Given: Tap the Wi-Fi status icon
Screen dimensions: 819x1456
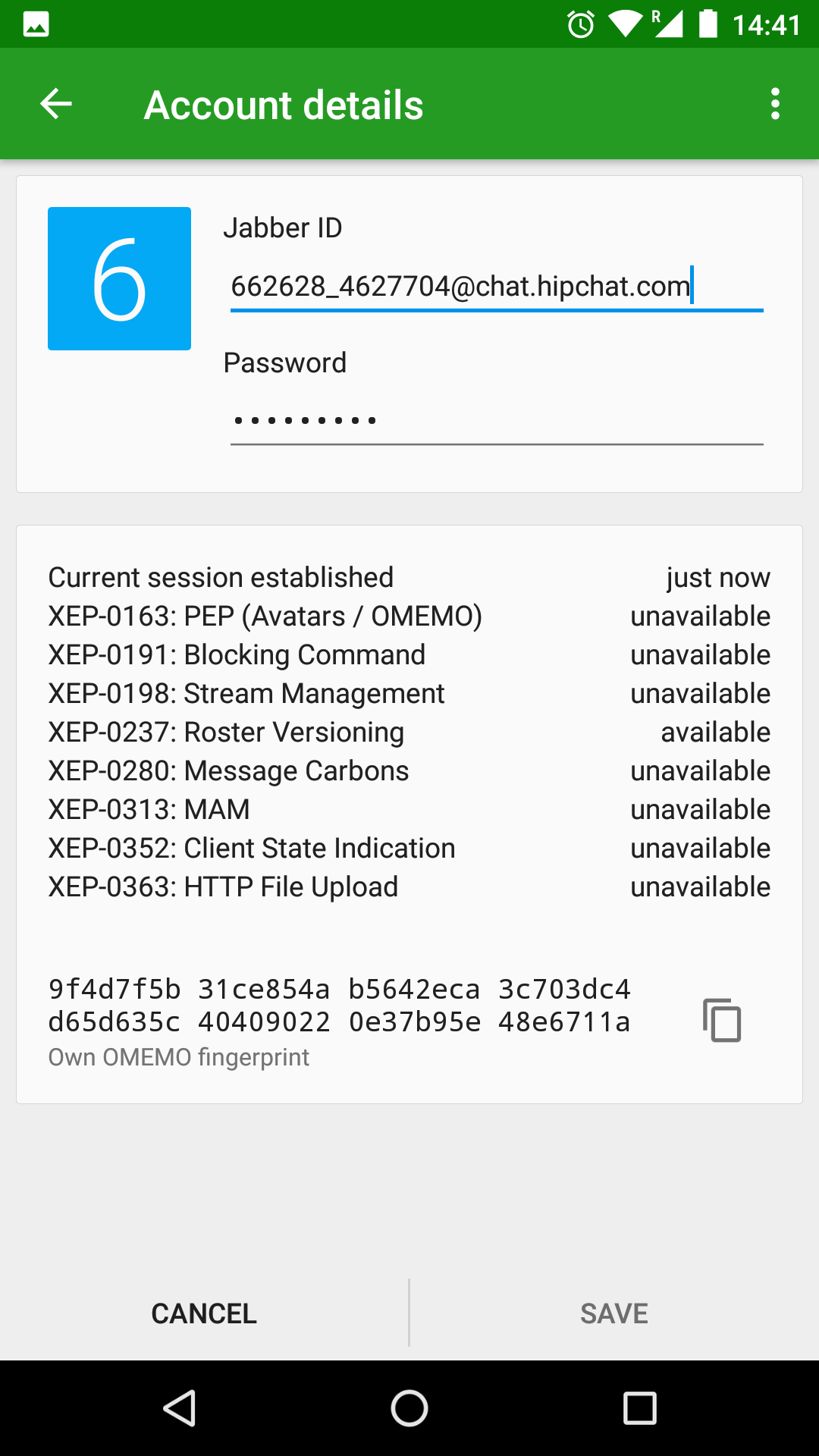Looking at the screenshot, I should tap(625, 24).
